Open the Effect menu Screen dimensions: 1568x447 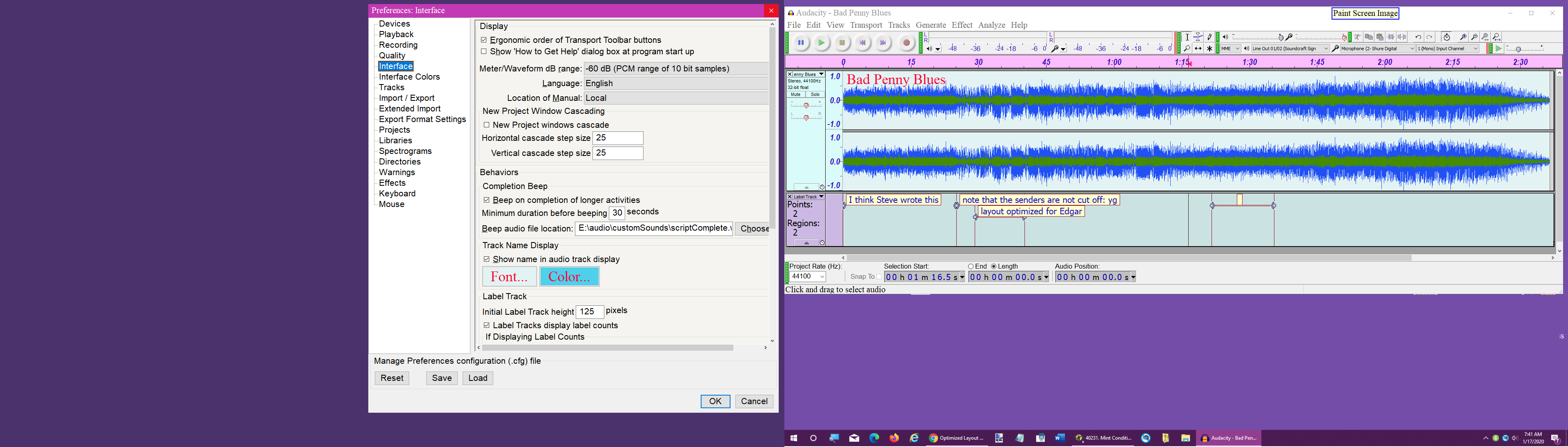tap(962, 25)
